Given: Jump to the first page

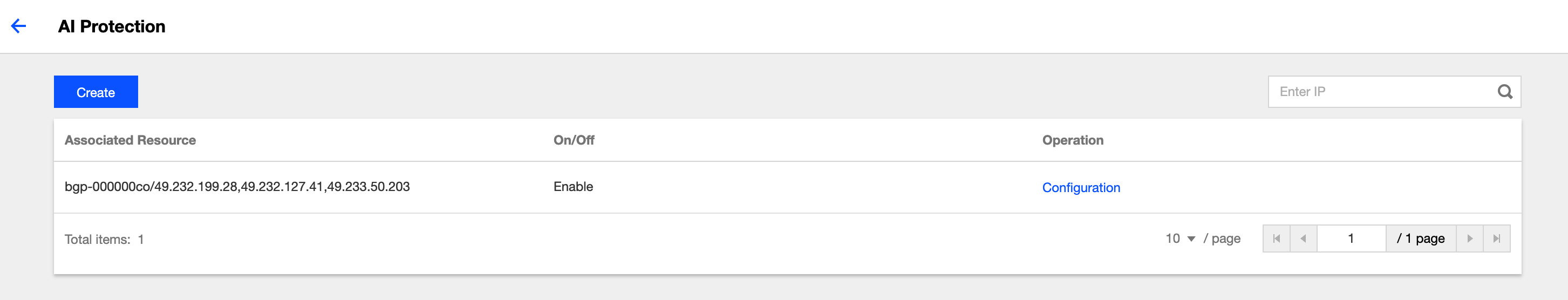Looking at the screenshot, I should click(x=1277, y=238).
